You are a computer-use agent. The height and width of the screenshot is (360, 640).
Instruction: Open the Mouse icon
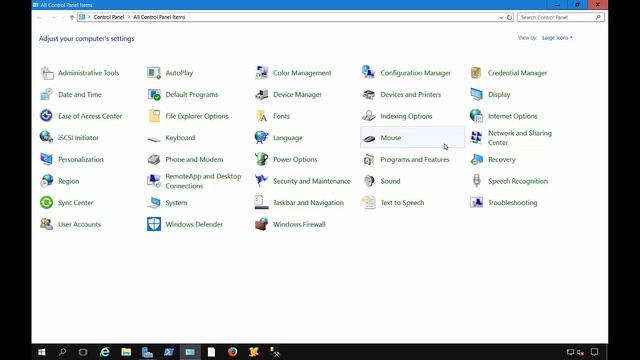[369, 139]
